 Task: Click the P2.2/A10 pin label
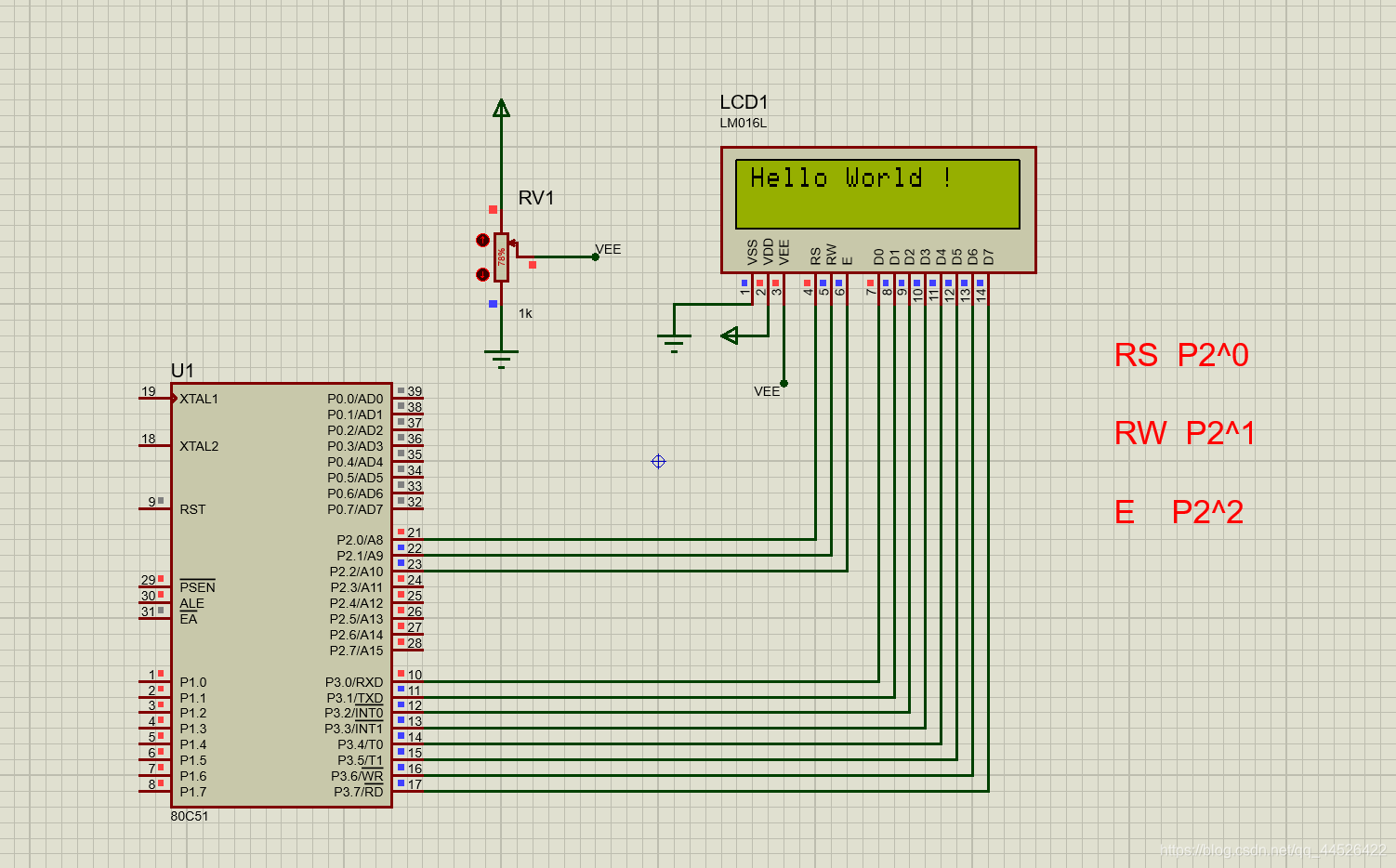(x=356, y=572)
